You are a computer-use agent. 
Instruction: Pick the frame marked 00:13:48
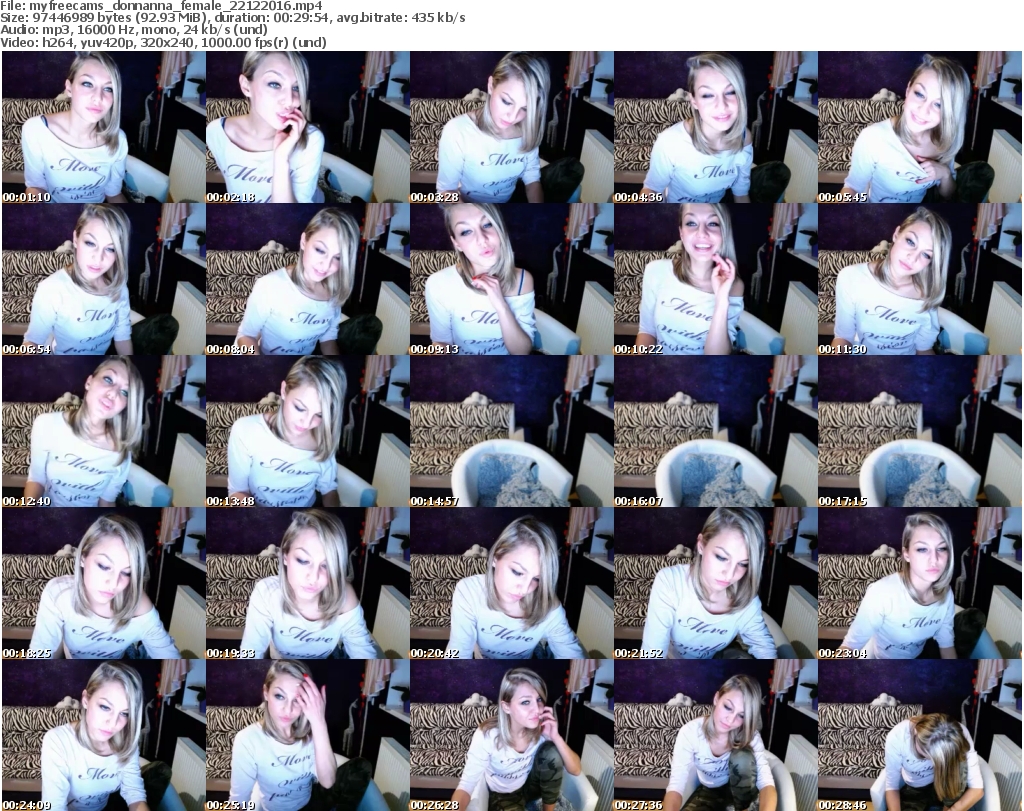308,431
